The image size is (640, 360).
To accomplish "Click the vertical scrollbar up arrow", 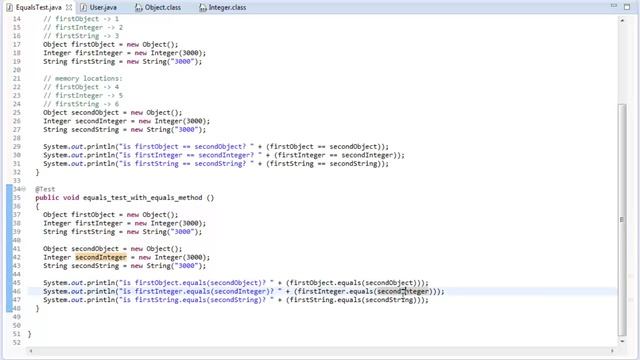I will [622, 20].
